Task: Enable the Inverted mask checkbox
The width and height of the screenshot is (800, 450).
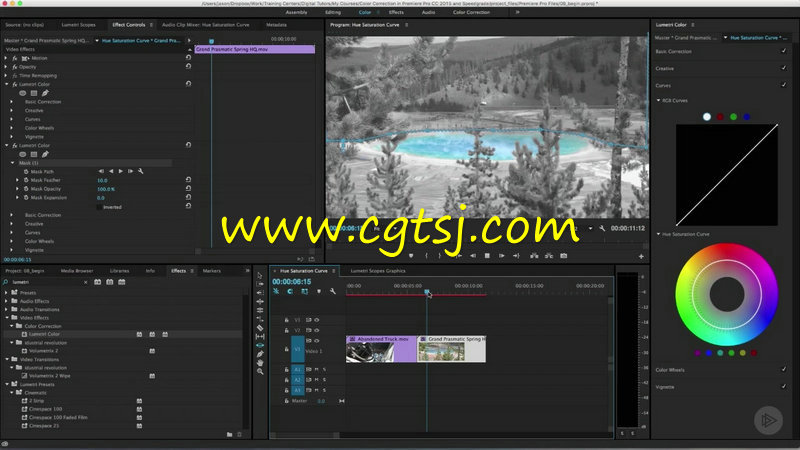Action: [99, 207]
